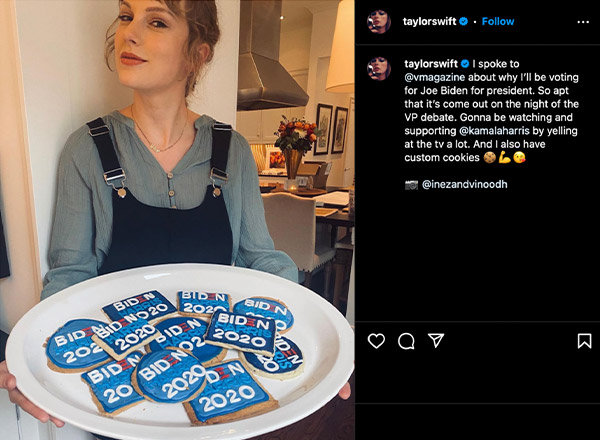Like the post with the heart icon

[376, 341]
